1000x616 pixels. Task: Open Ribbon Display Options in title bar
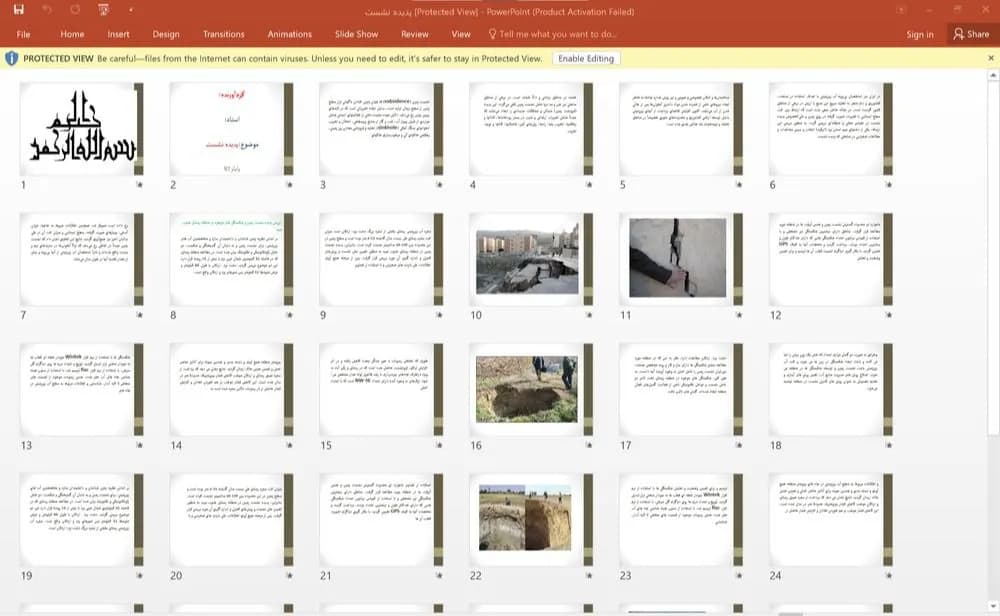901,10
